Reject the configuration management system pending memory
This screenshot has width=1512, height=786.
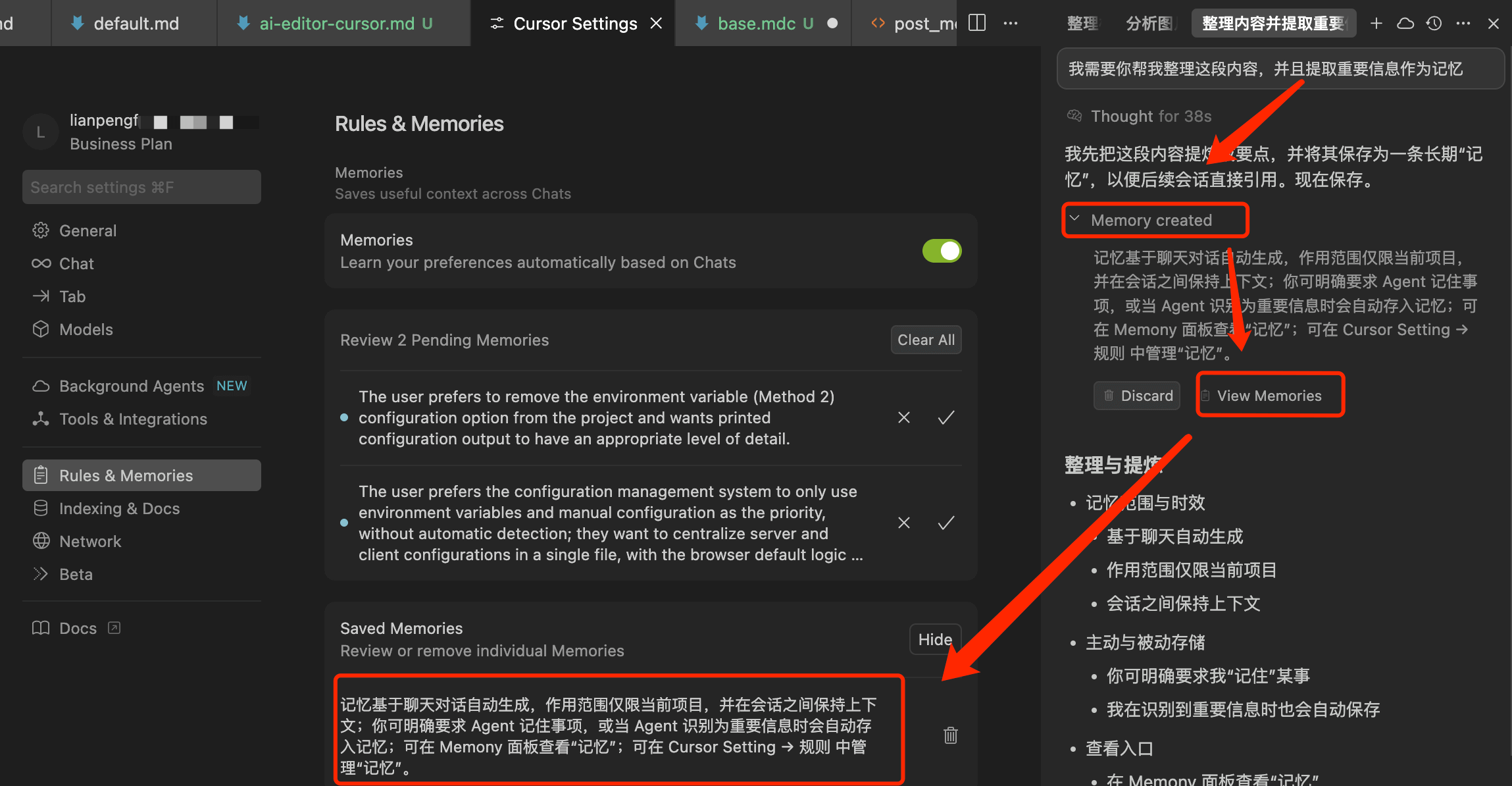point(904,523)
